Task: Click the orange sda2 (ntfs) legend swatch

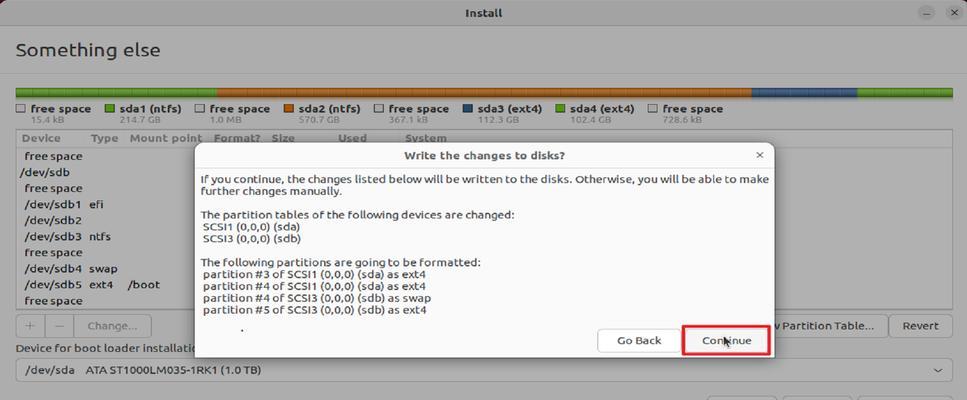Action: pos(288,108)
